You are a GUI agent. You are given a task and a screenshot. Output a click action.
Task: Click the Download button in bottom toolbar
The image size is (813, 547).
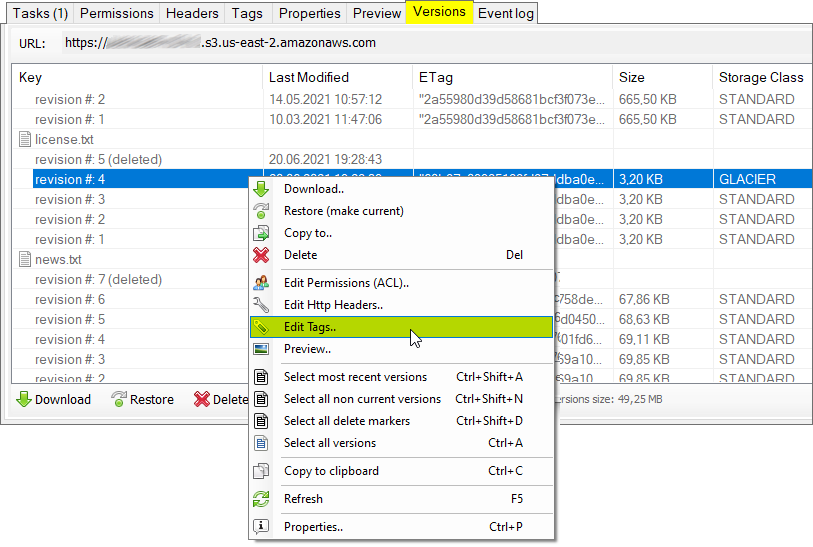point(54,399)
